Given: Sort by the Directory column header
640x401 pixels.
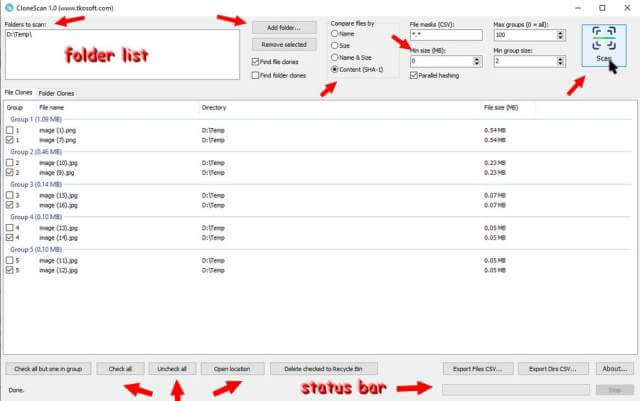Looking at the screenshot, I should (x=214, y=107).
